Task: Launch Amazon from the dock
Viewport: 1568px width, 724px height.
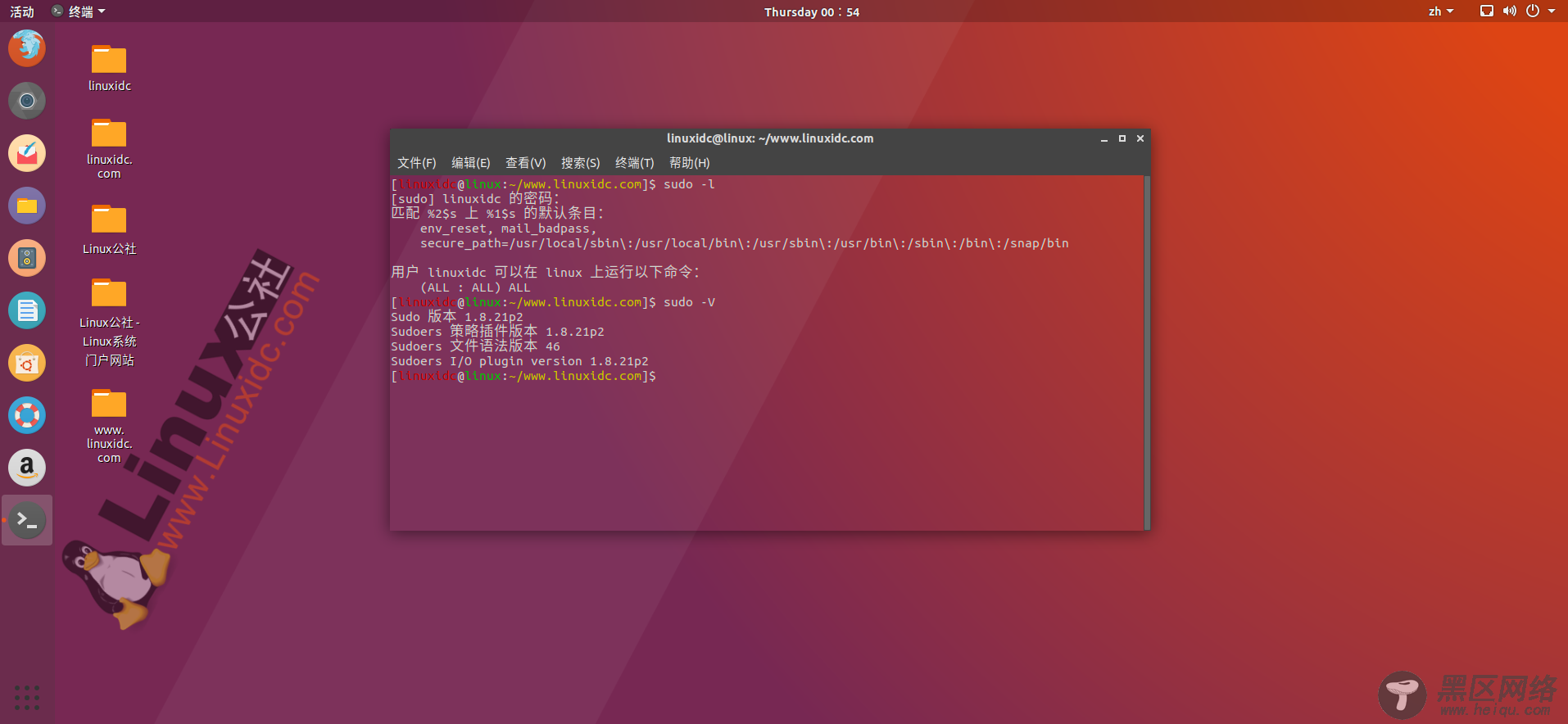Action: (27, 468)
